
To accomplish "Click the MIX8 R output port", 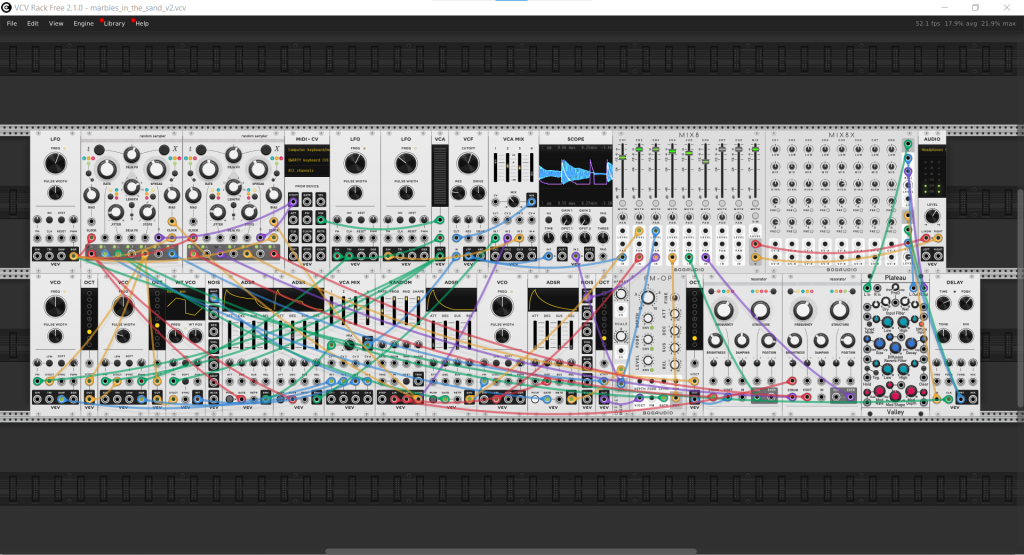I will [755, 257].
